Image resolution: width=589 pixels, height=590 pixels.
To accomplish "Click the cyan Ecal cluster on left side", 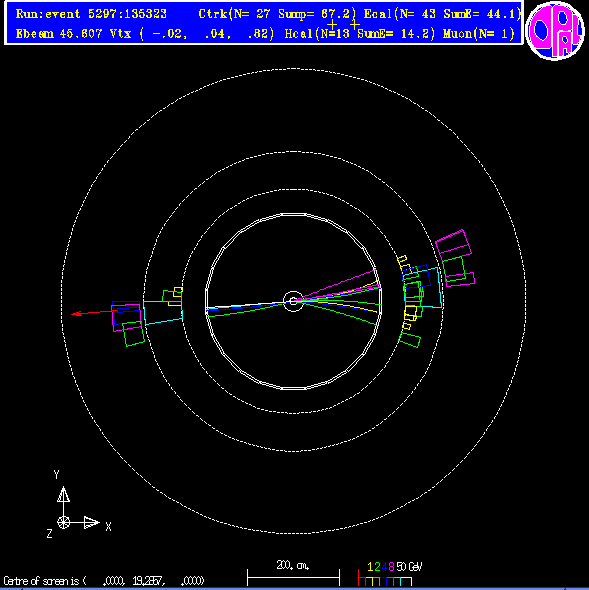I will [163, 312].
